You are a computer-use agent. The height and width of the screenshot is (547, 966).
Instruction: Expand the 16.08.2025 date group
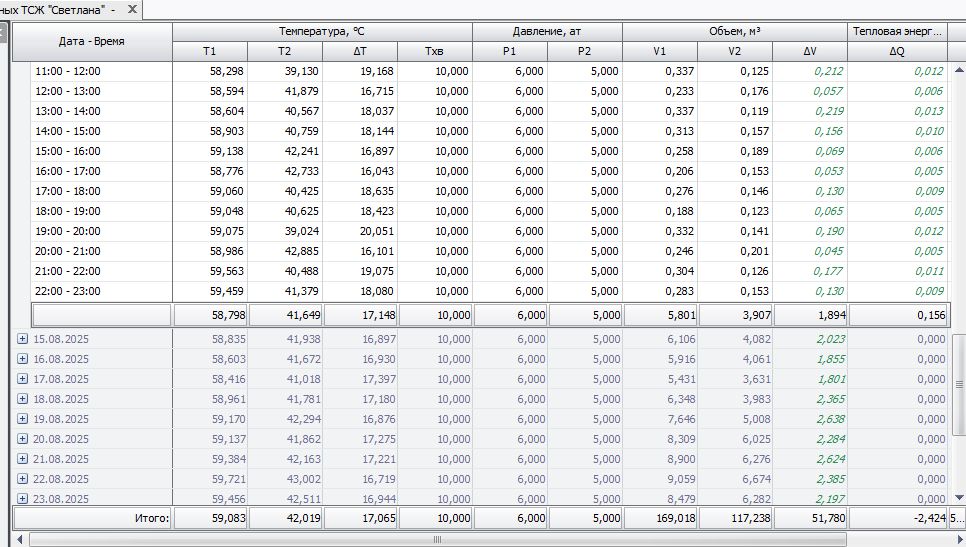22,359
